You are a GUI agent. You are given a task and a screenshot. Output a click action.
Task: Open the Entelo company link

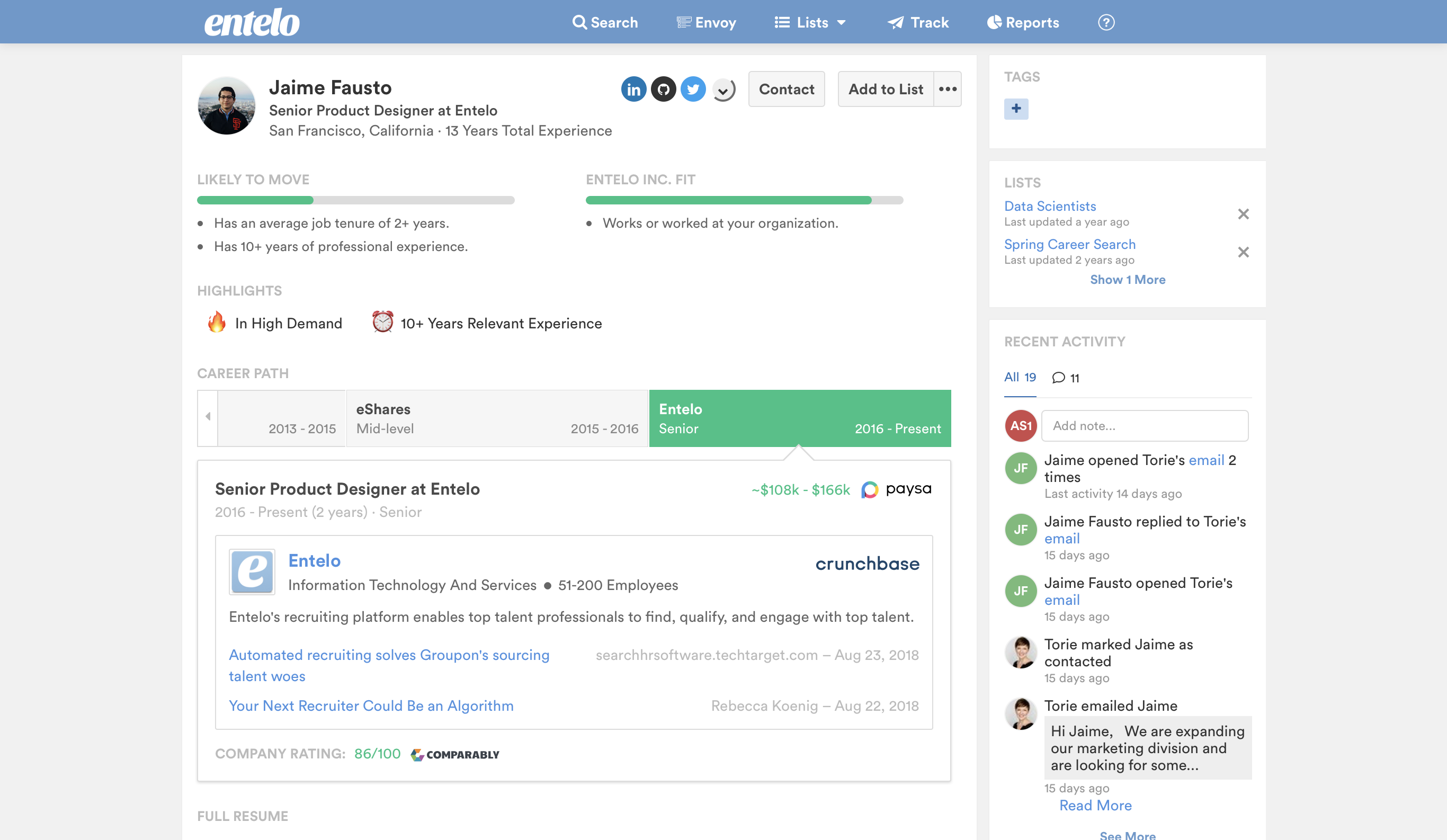pyautogui.click(x=314, y=560)
